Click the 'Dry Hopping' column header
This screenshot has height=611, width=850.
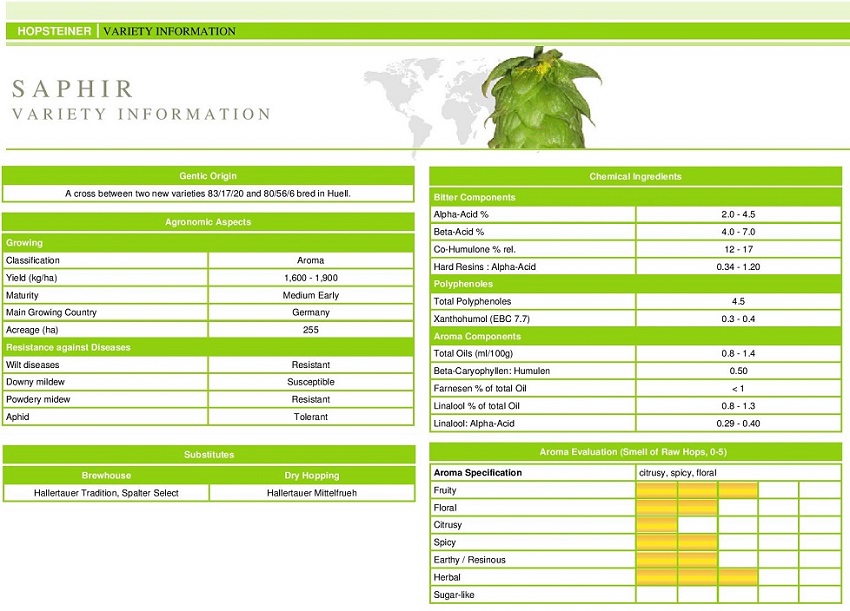click(312, 475)
